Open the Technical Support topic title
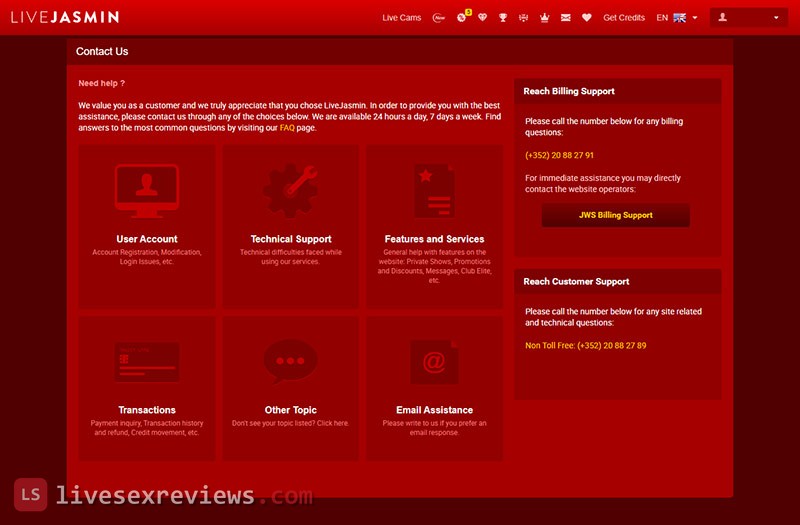The height and width of the screenshot is (525, 800). click(x=291, y=239)
